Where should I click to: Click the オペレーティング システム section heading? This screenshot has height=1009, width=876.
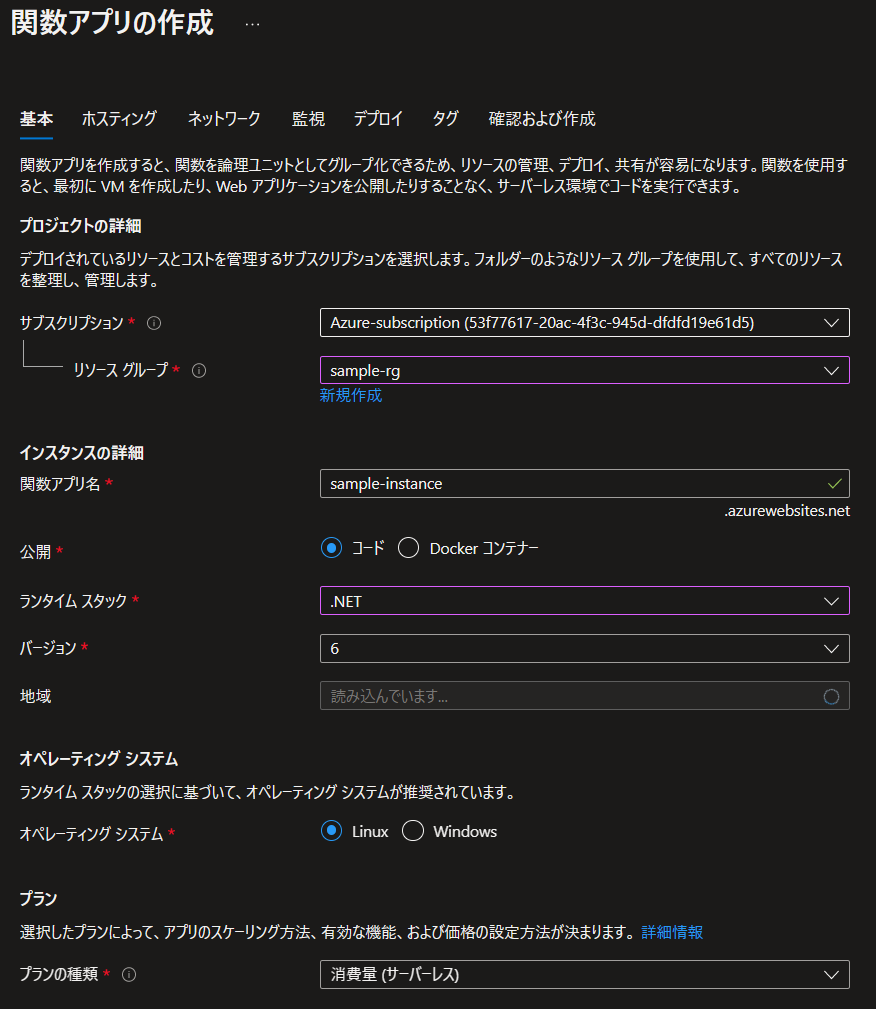tap(98, 759)
